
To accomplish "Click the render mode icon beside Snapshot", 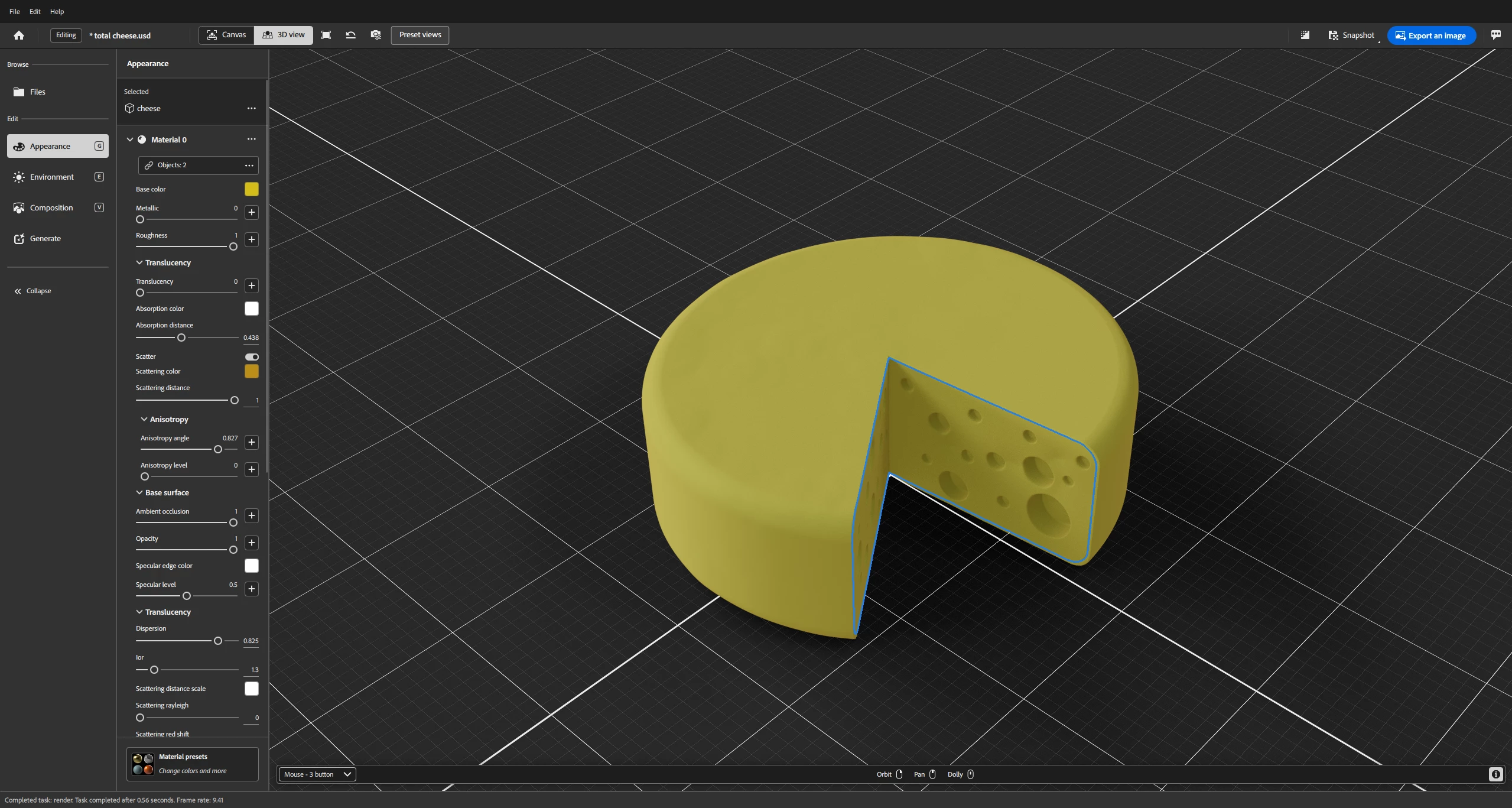I will coord(1305,35).
